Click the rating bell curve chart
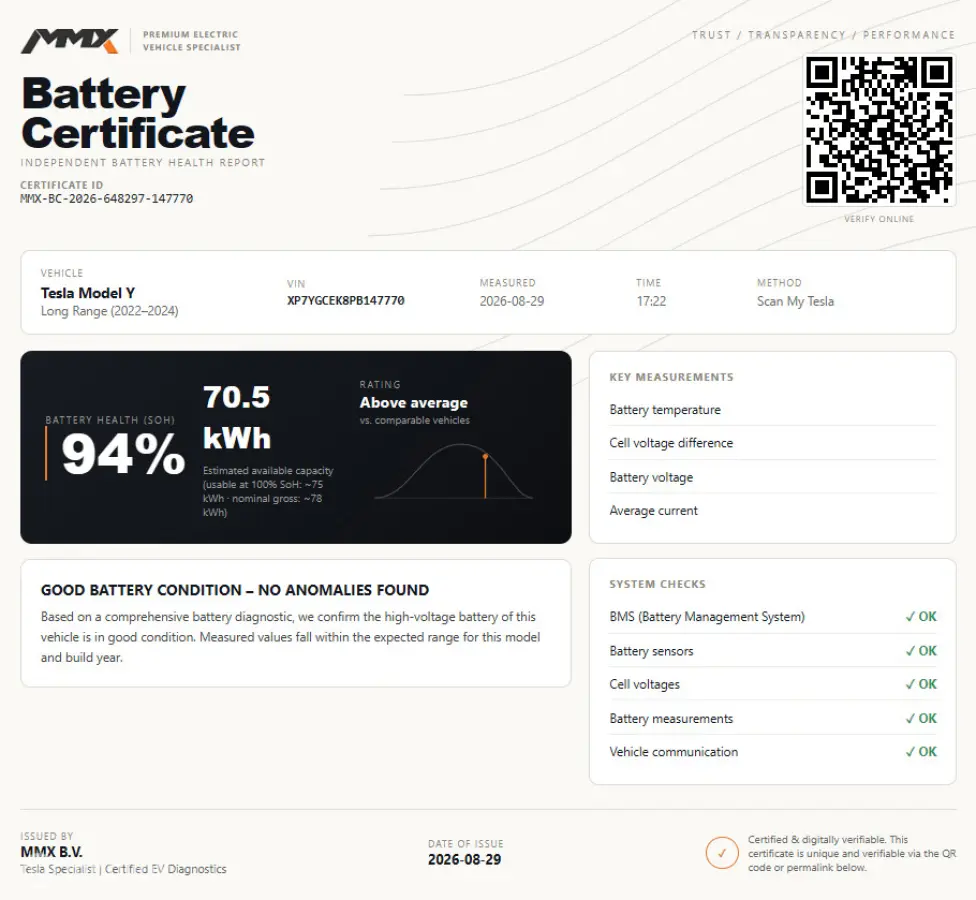Viewport: 976px width, 900px height. [x=454, y=471]
